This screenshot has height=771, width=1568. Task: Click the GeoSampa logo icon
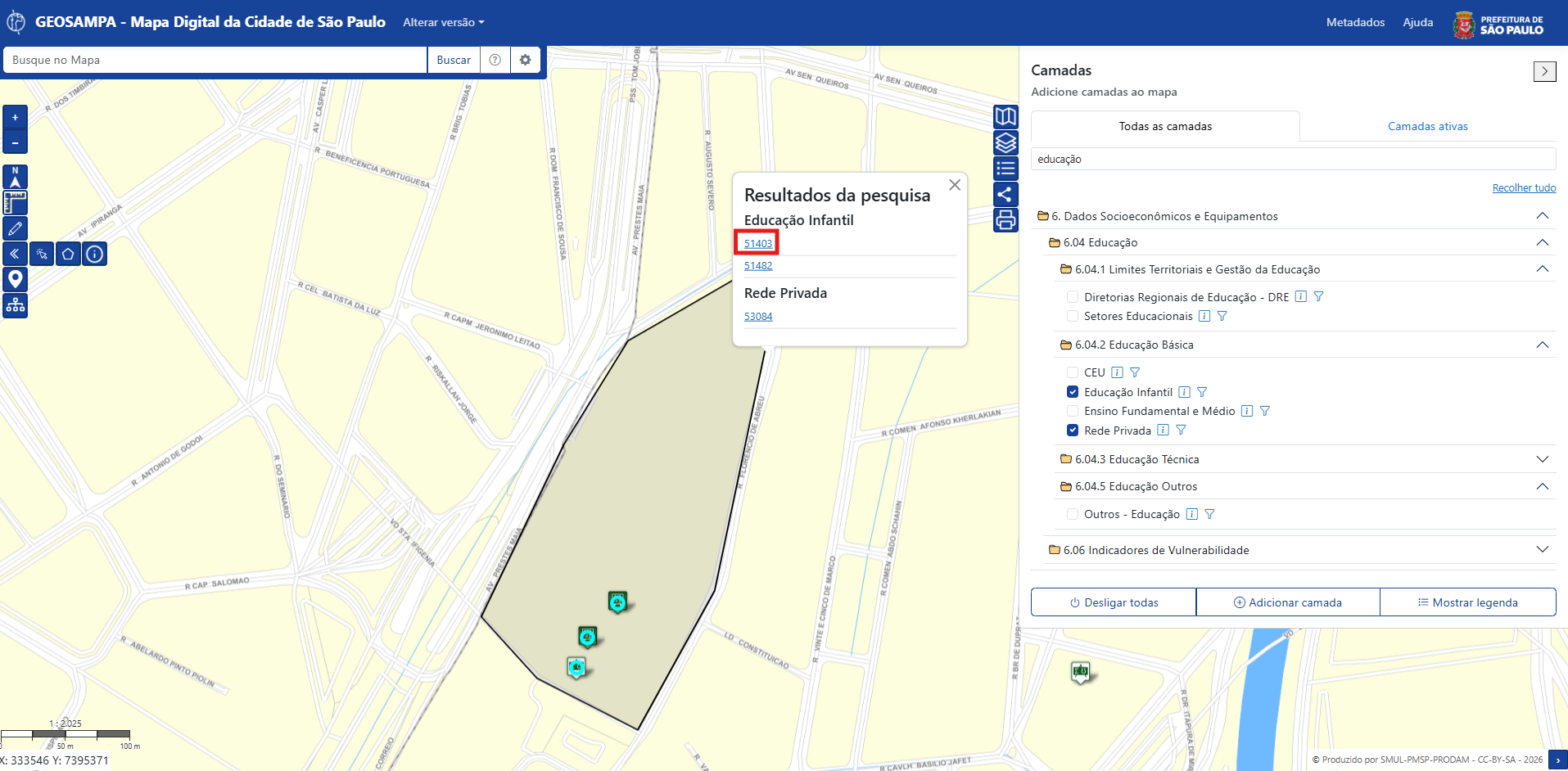pos(16,22)
